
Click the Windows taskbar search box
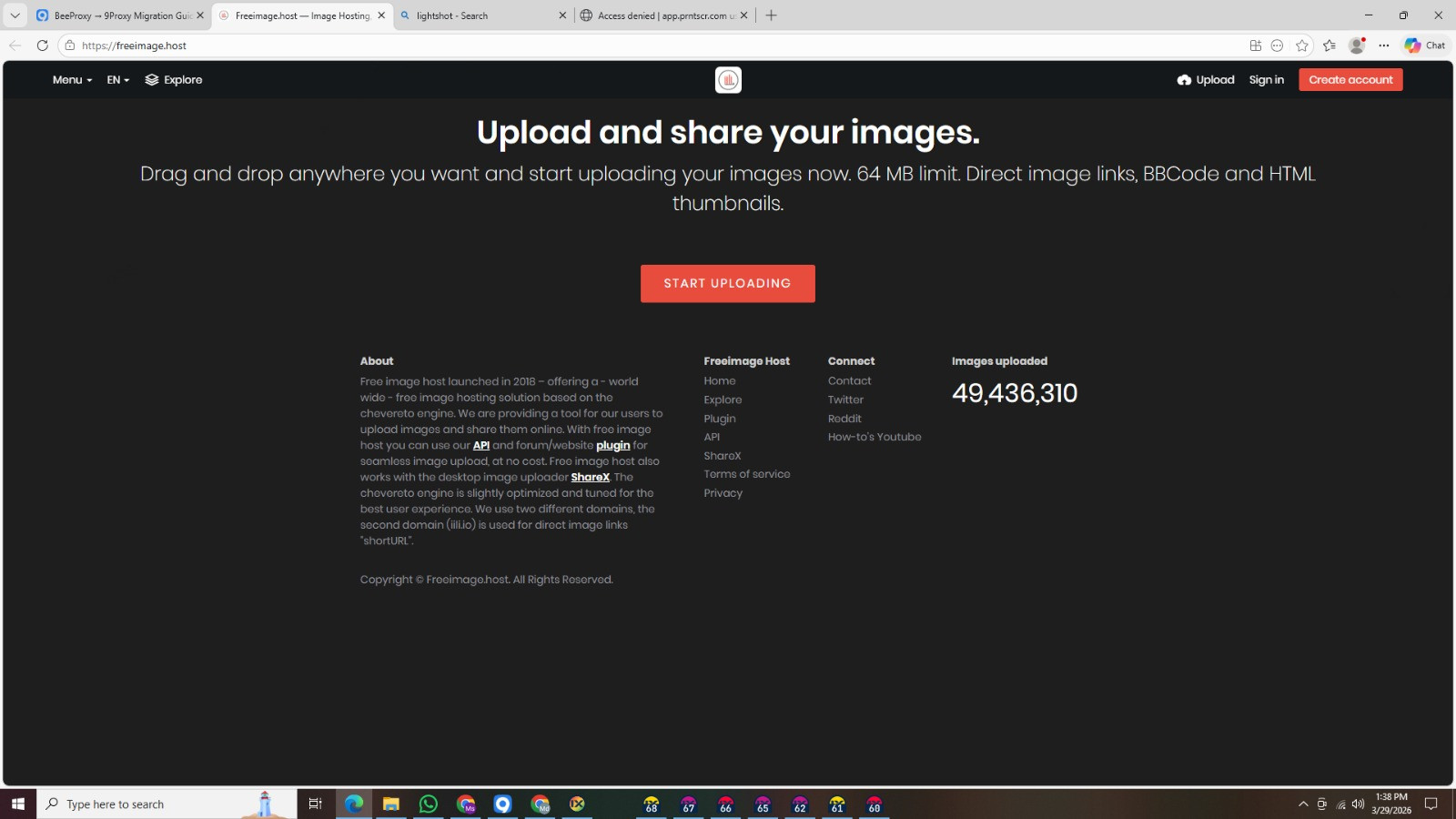[167, 804]
